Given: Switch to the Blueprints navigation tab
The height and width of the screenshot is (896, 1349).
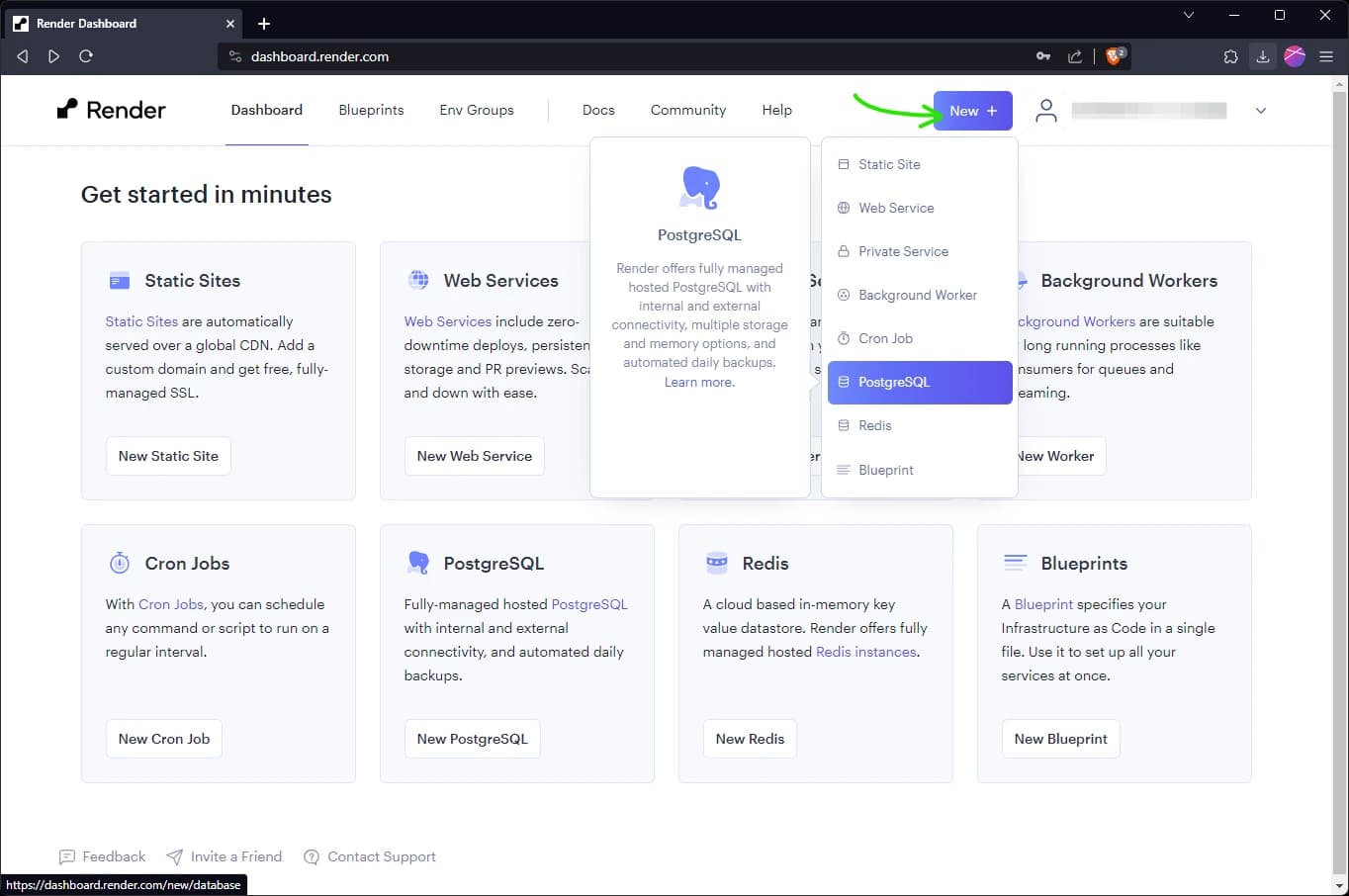Looking at the screenshot, I should pos(371,110).
